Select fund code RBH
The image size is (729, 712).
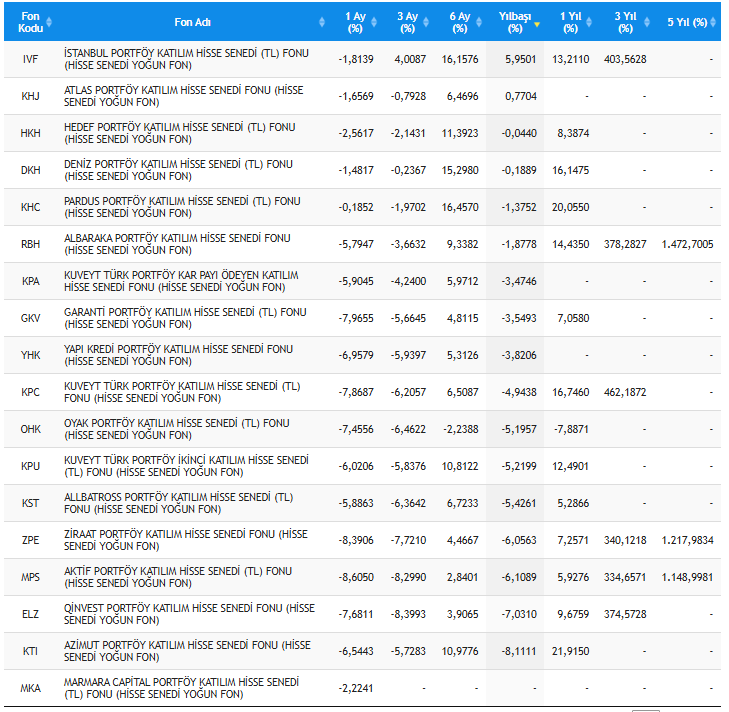click(30, 244)
